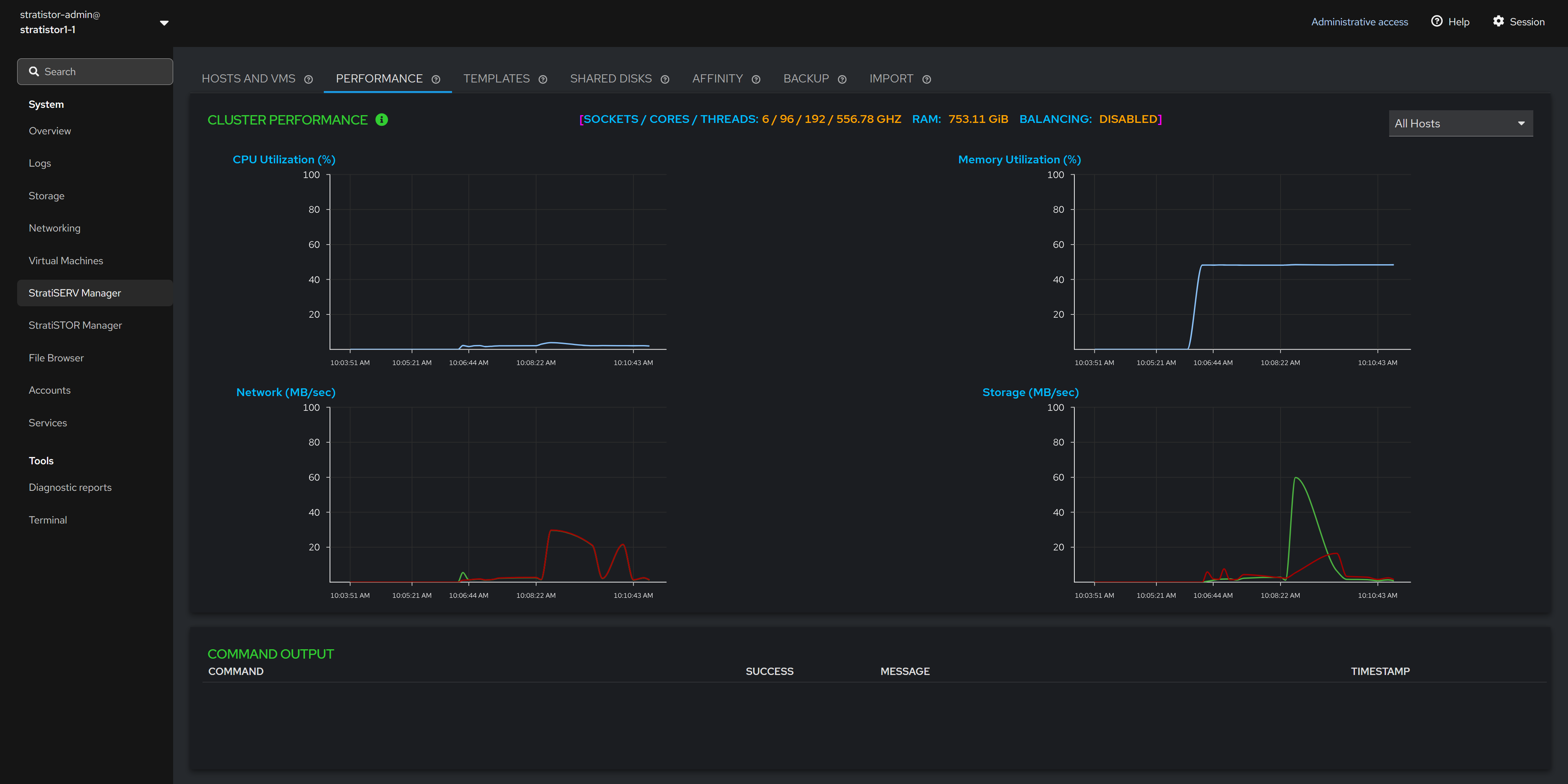The width and height of the screenshot is (1568, 784).
Task: Open the Terminal tool in sidebar
Action: [47, 520]
